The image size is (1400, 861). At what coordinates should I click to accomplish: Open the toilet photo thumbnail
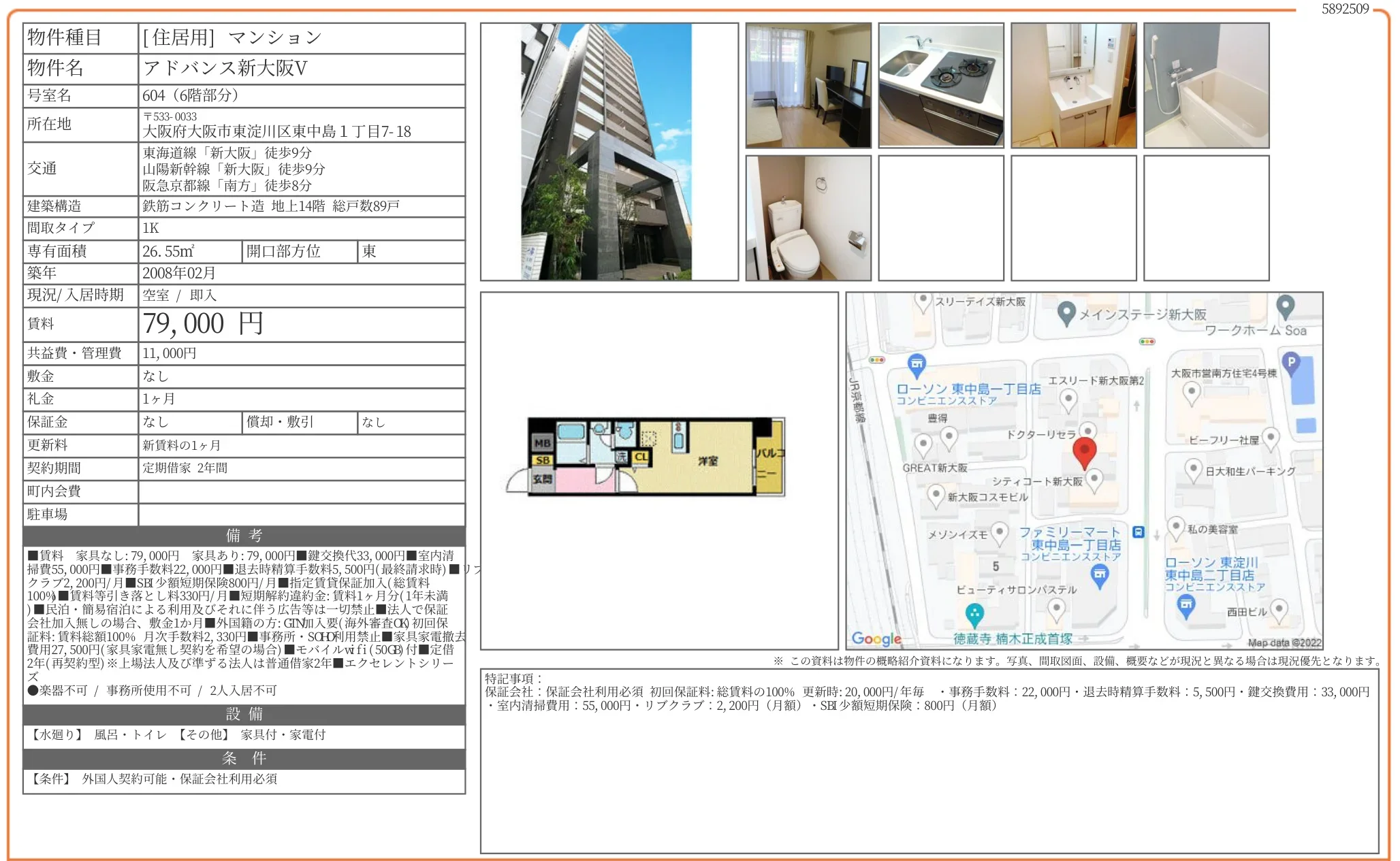tap(808, 218)
